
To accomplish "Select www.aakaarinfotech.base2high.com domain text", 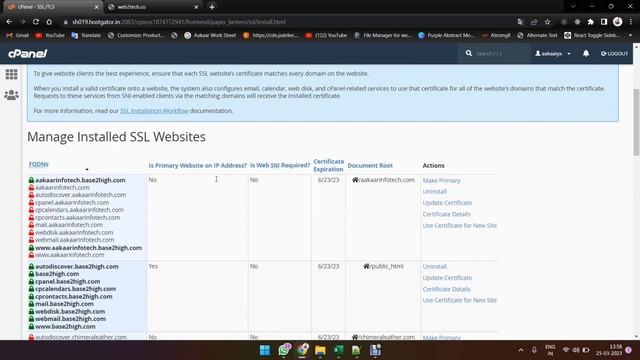I will 89,248.
